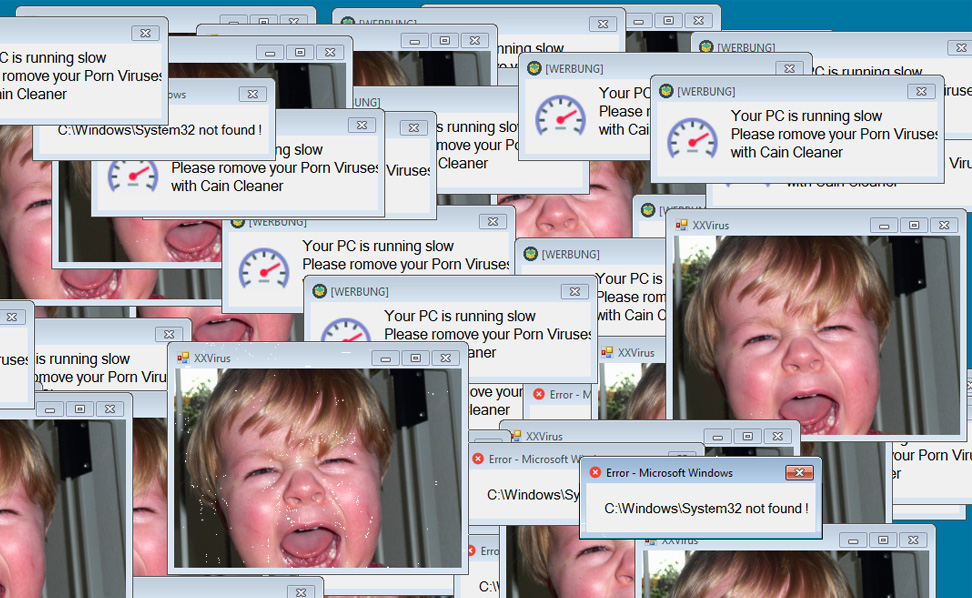Image resolution: width=972 pixels, height=598 pixels.
Task: Click 'ain Cleaner' text in the top-left corner dialog
Action: (33, 94)
